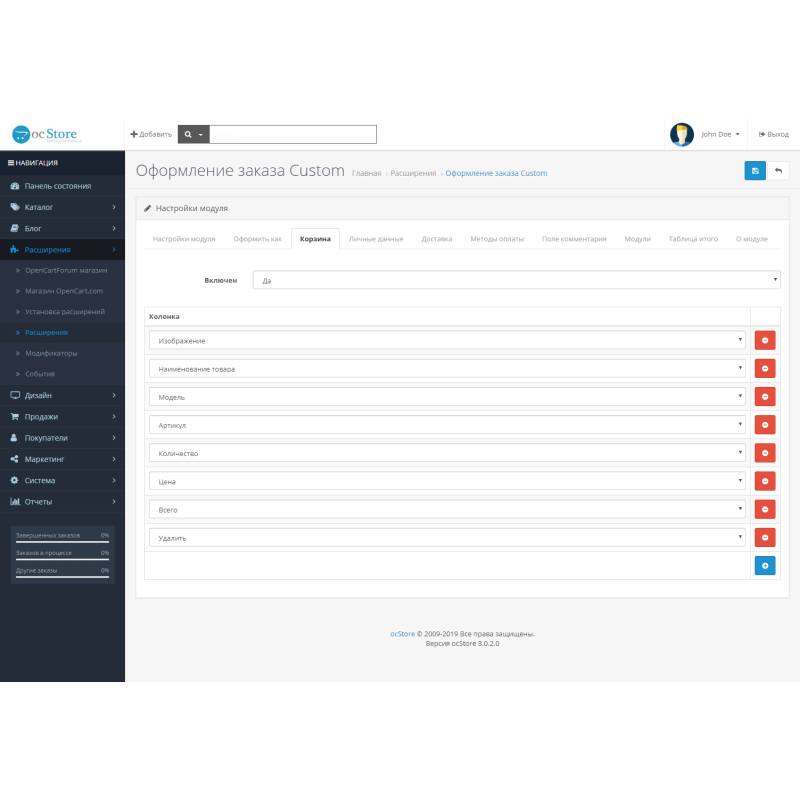800x800 pixels.
Task: Remove the Модель column with its red delete button
Action: [764, 396]
